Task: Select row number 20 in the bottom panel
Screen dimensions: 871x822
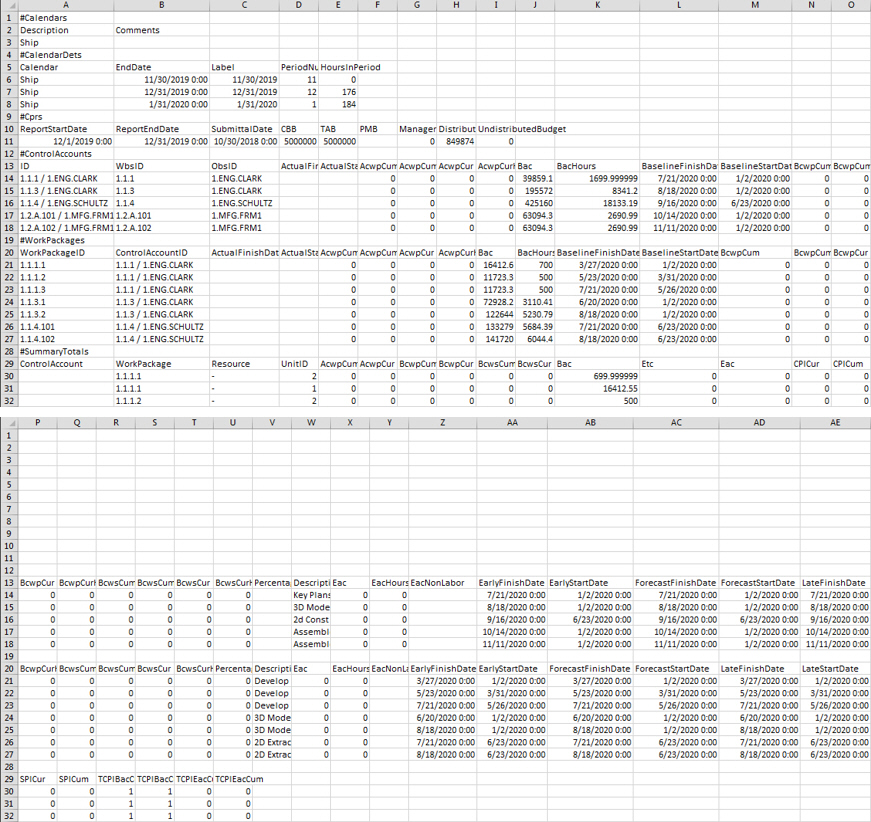Action: pos(9,668)
